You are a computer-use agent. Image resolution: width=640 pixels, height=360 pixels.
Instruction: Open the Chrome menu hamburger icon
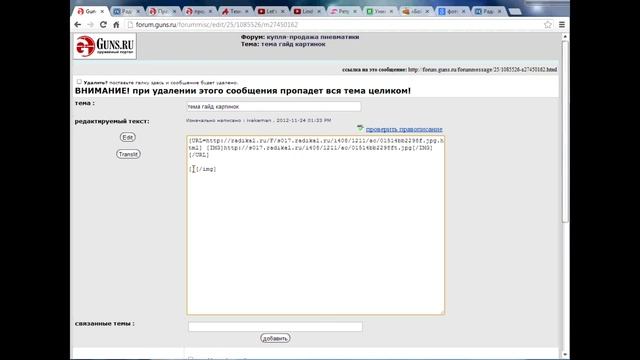click(x=562, y=25)
